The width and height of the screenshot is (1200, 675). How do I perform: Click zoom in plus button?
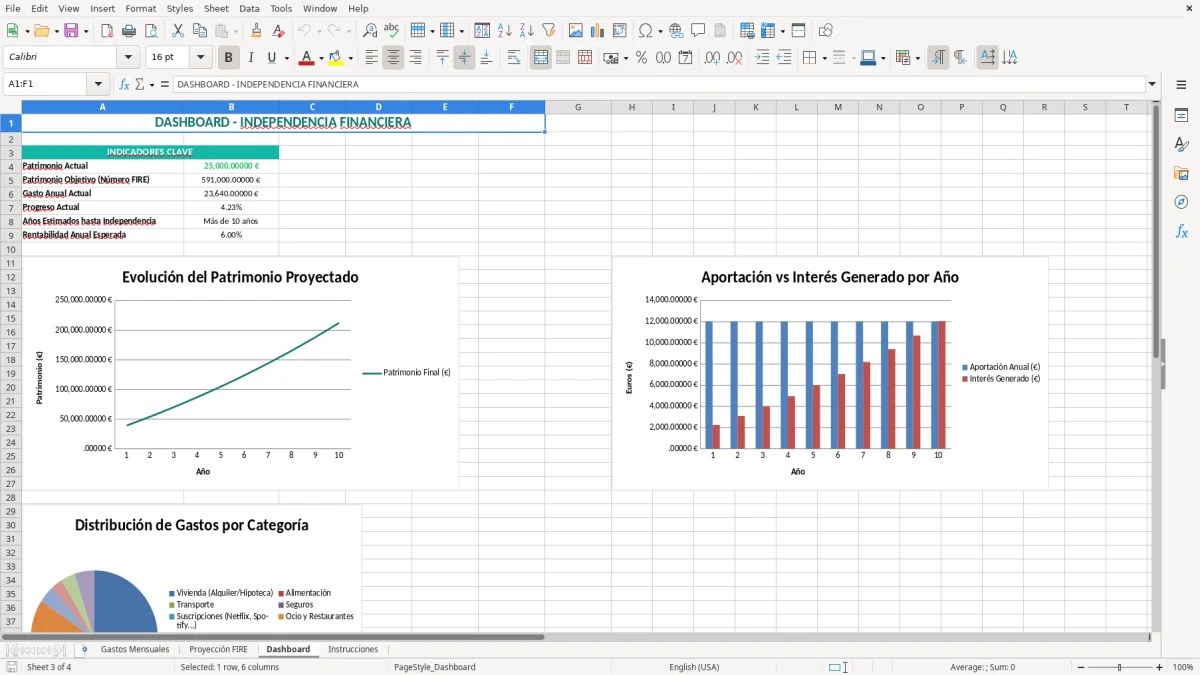click(x=1160, y=667)
